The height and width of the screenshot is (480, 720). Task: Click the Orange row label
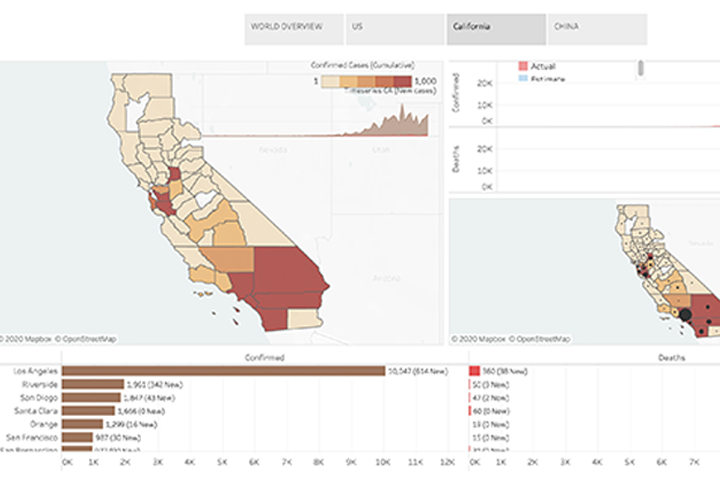click(x=44, y=424)
